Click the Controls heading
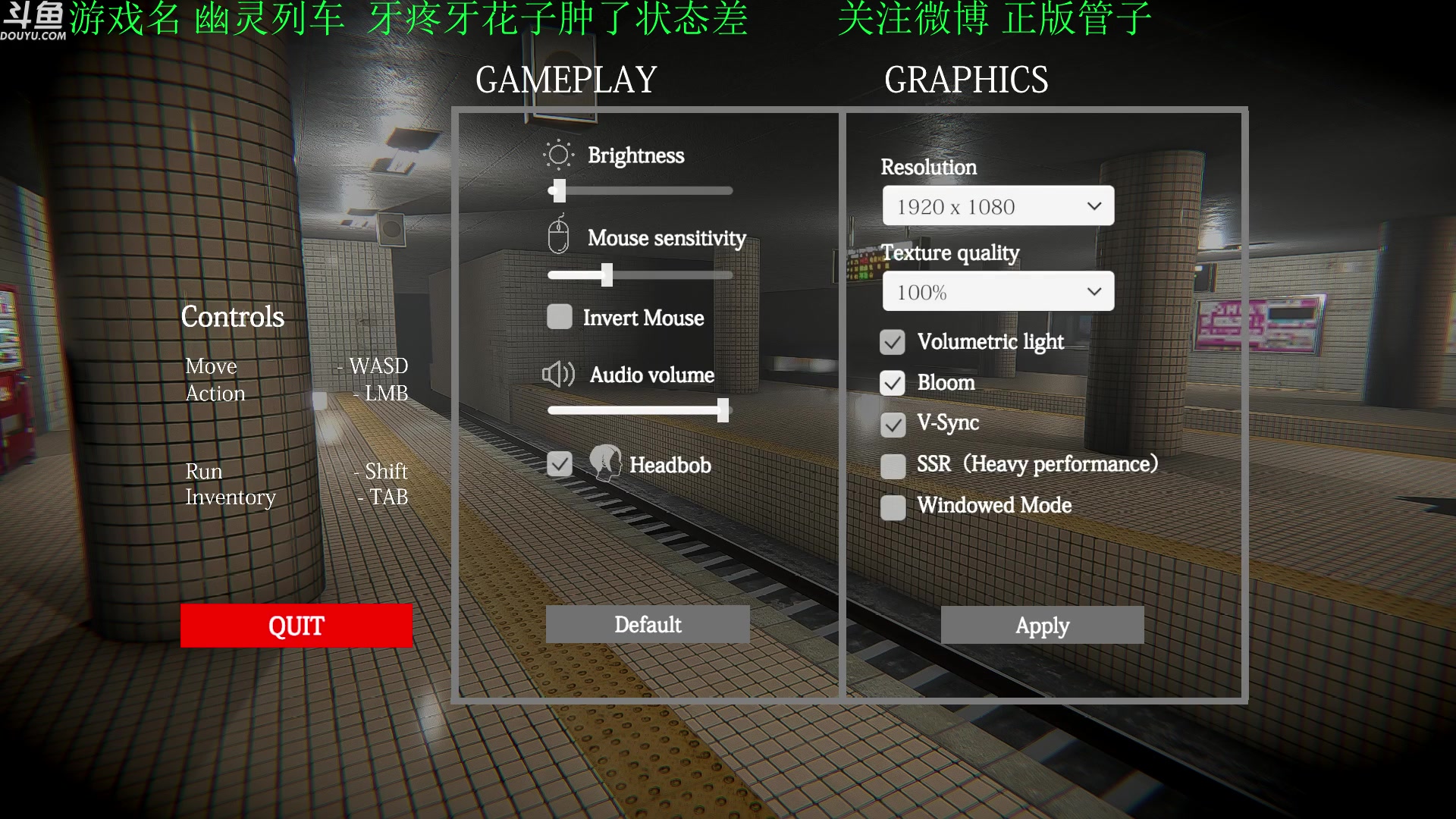Screen dimensions: 1456x819 (233, 316)
